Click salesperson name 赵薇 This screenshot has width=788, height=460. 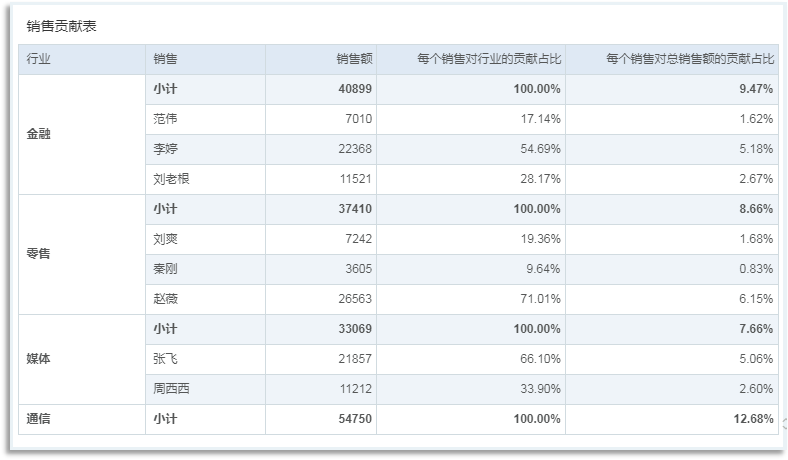[166, 299]
